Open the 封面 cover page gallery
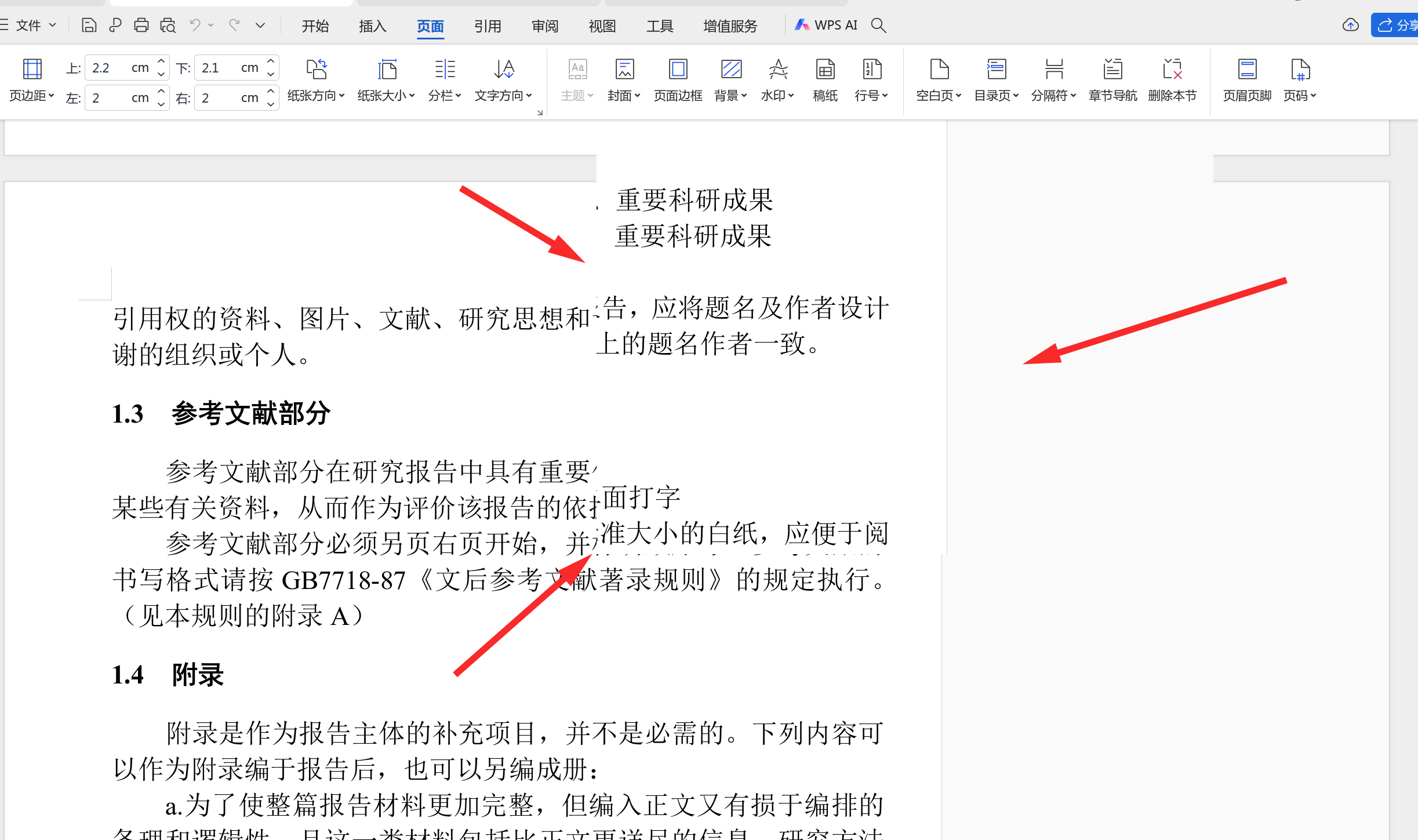This screenshot has height=840, width=1418. 624,80
